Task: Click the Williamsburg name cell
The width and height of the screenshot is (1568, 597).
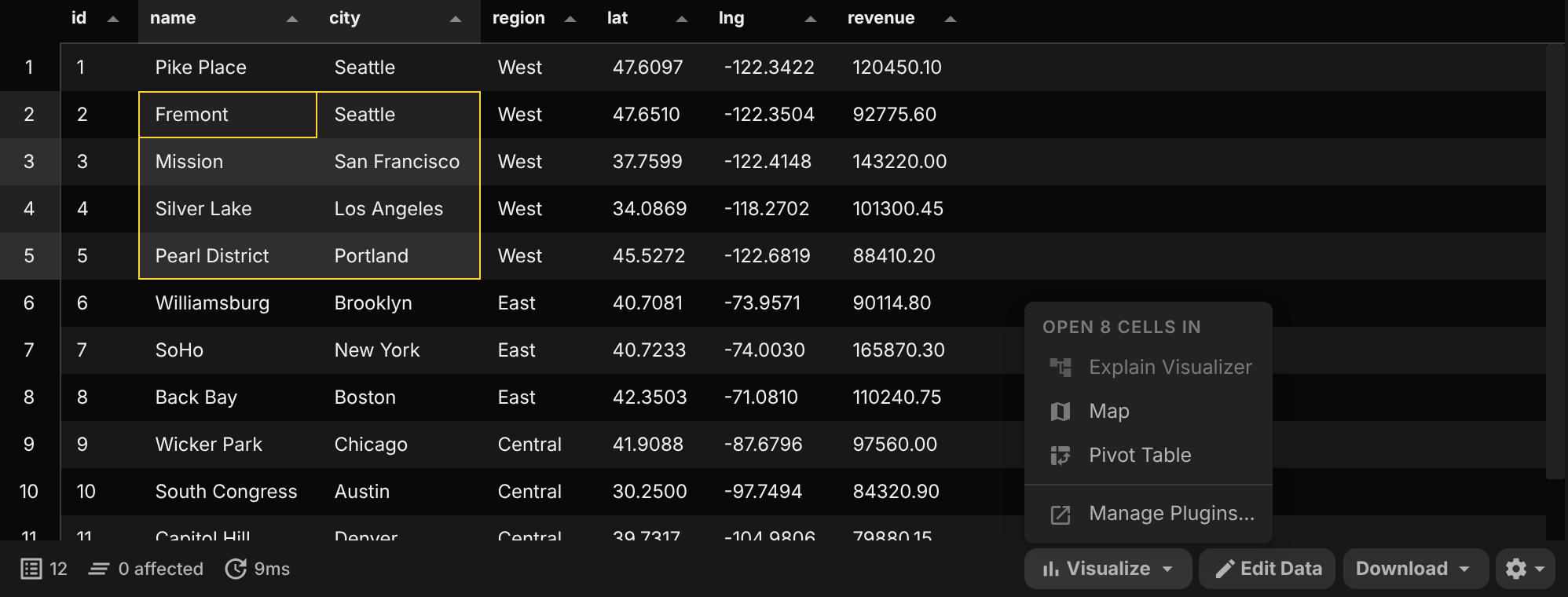Action: [228, 303]
